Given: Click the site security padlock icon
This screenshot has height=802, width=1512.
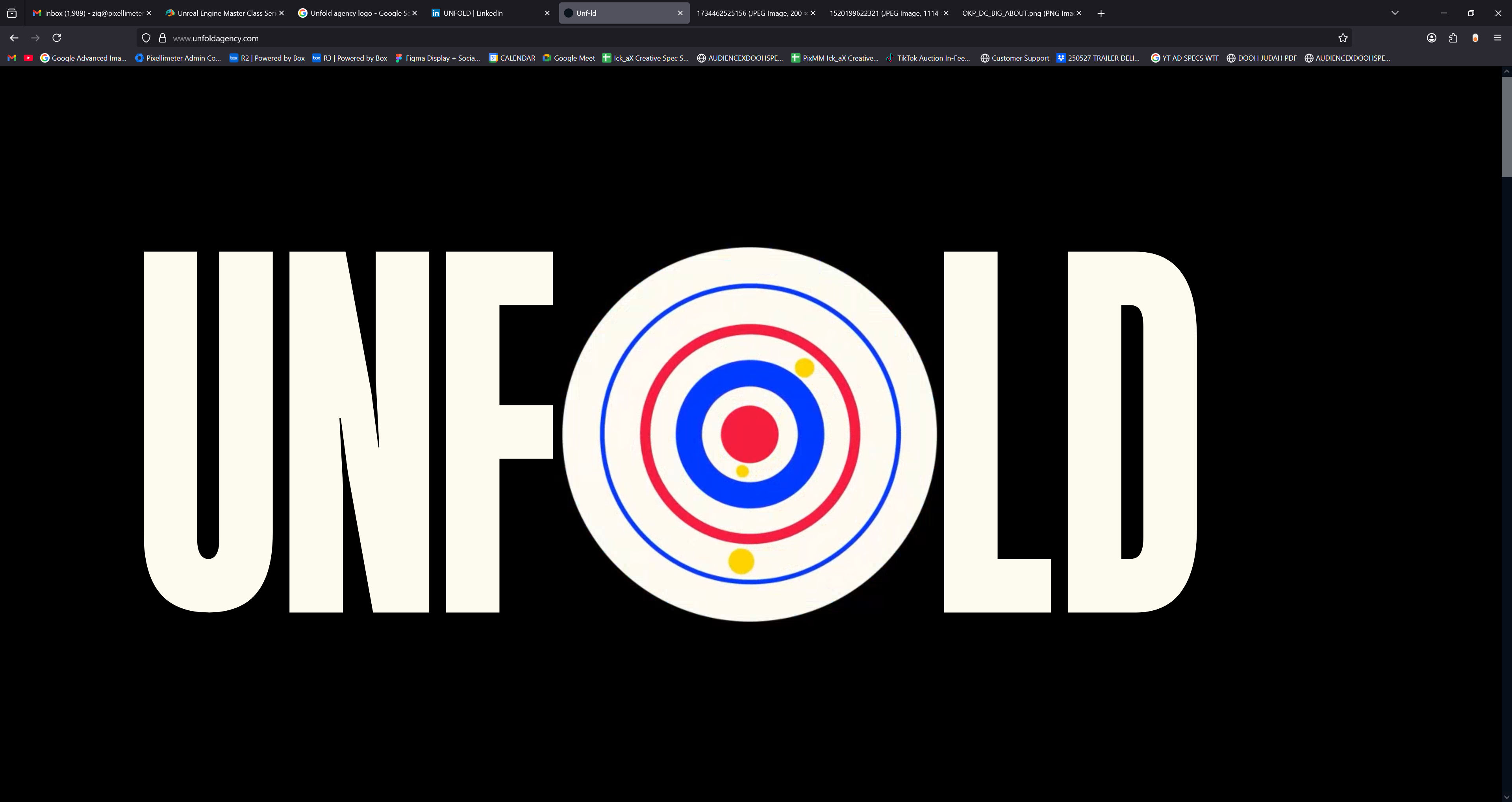Looking at the screenshot, I should 163,38.
